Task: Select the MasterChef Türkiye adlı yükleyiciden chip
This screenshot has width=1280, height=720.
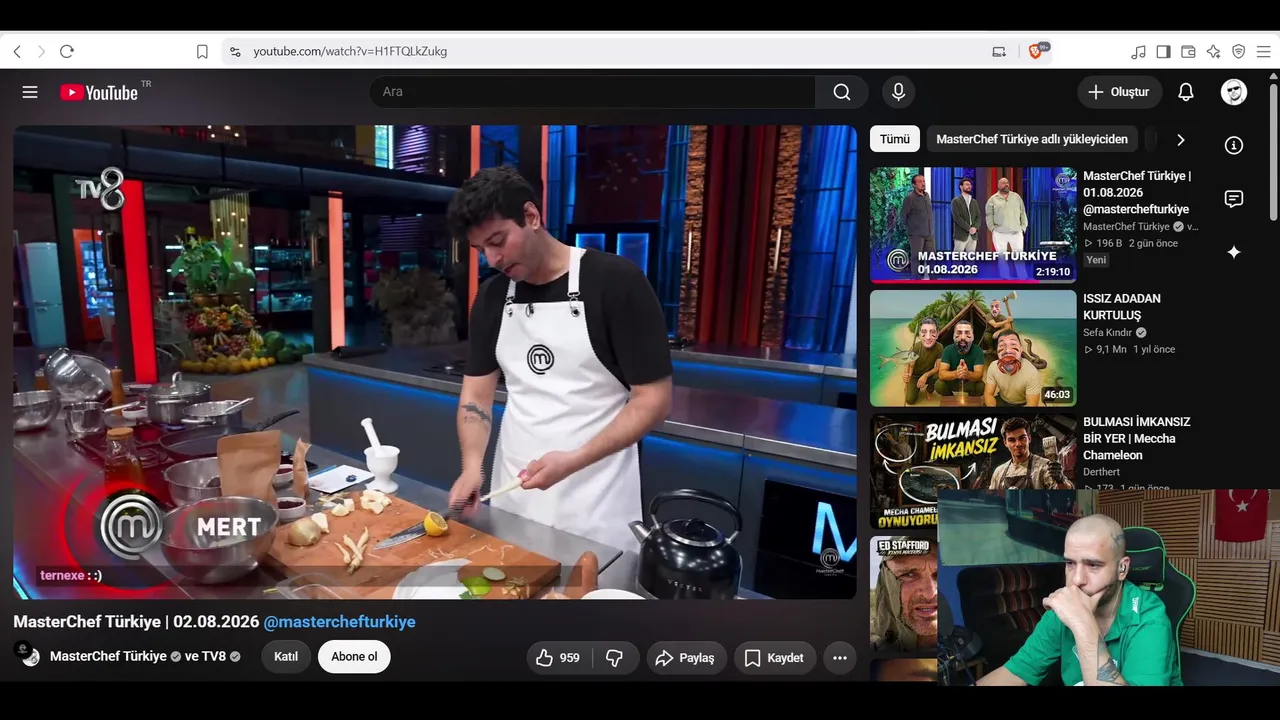Action: (x=1032, y=139)
